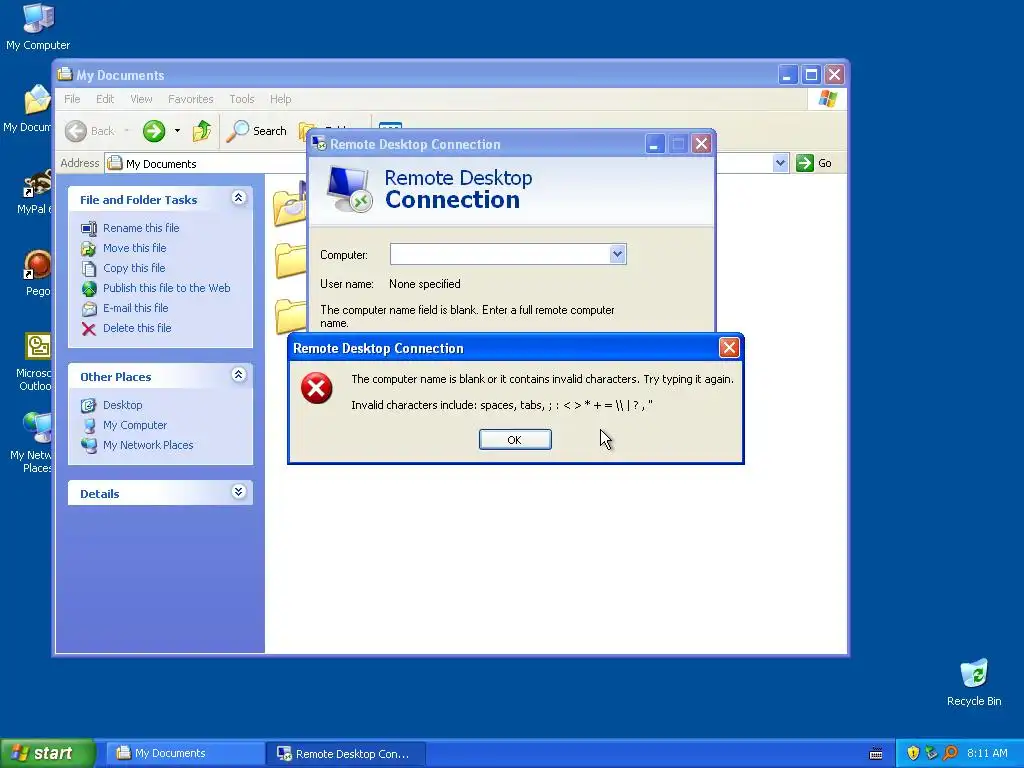Go to My Computer in Other Places
Viewport: 1024px width, 768px height.
pyautogui.click(x=135, y=425)
